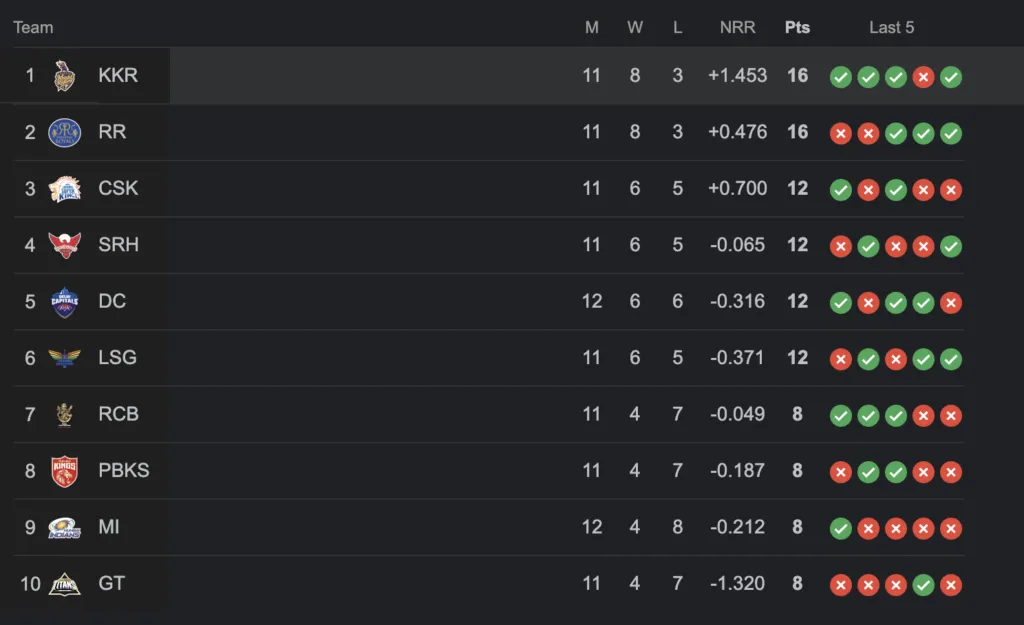Open the LSG team name link
The width and height of the screenshot is (1024, 625).
click(x=118, y=357)
